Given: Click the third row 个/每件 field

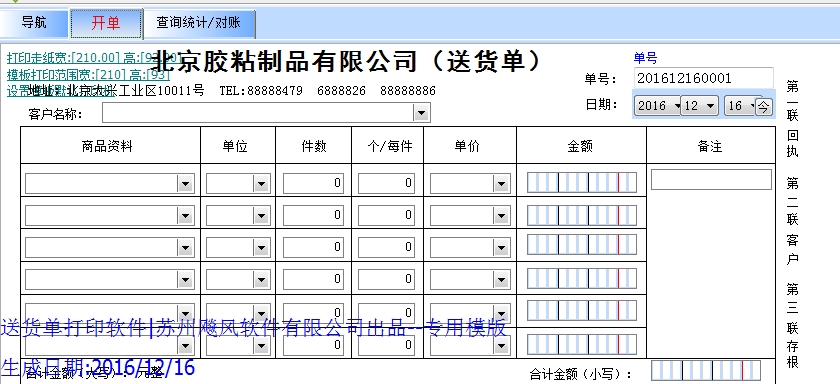Looking at the screenshot, I should pos(386,247).
